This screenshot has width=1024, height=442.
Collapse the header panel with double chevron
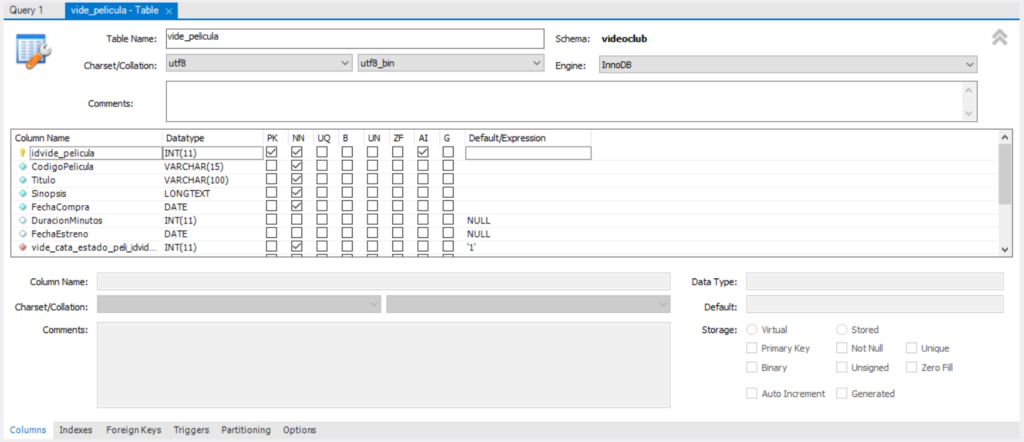(999, 38)
